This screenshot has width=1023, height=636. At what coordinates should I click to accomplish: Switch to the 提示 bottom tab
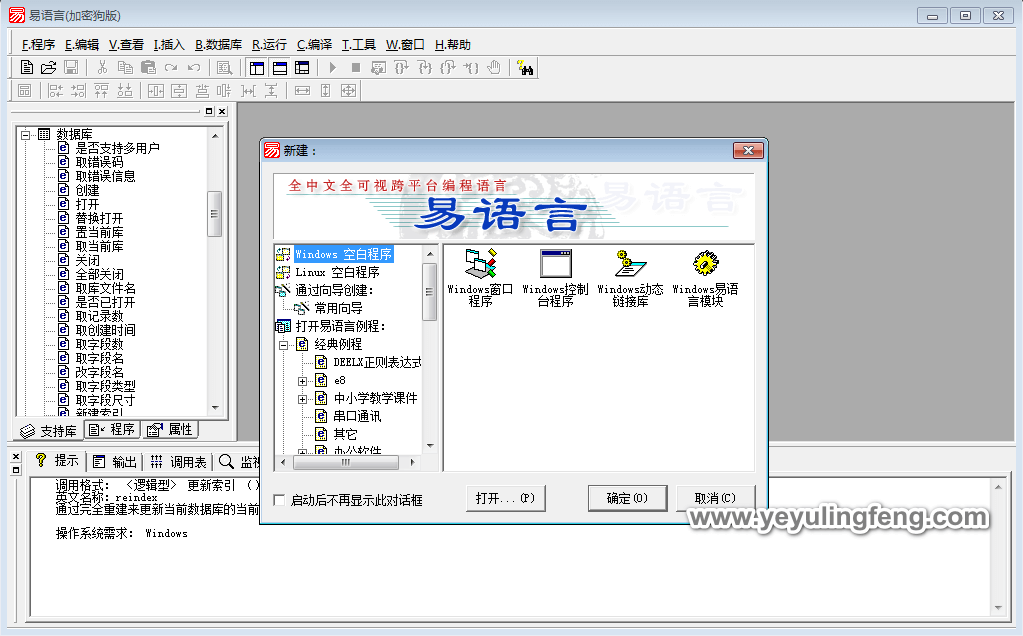(57, 461)
